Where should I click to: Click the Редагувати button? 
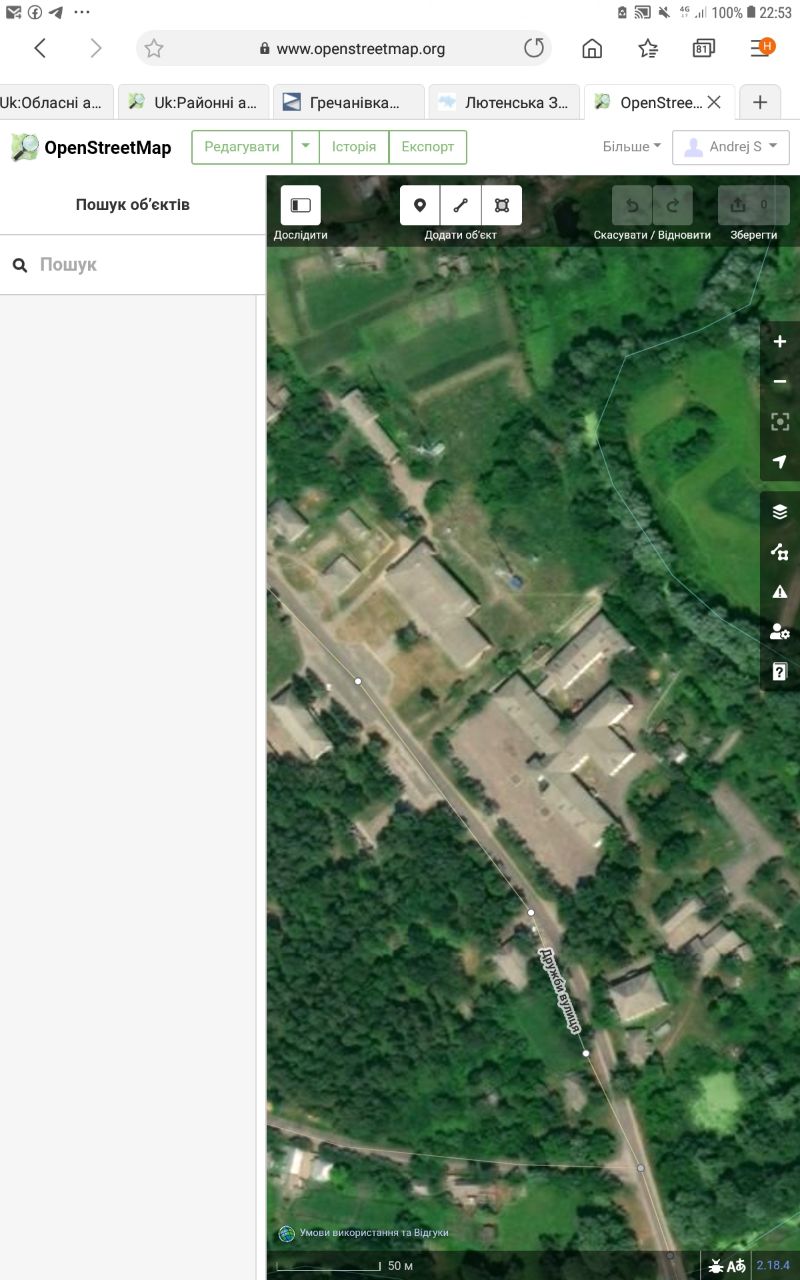point(242,147)
